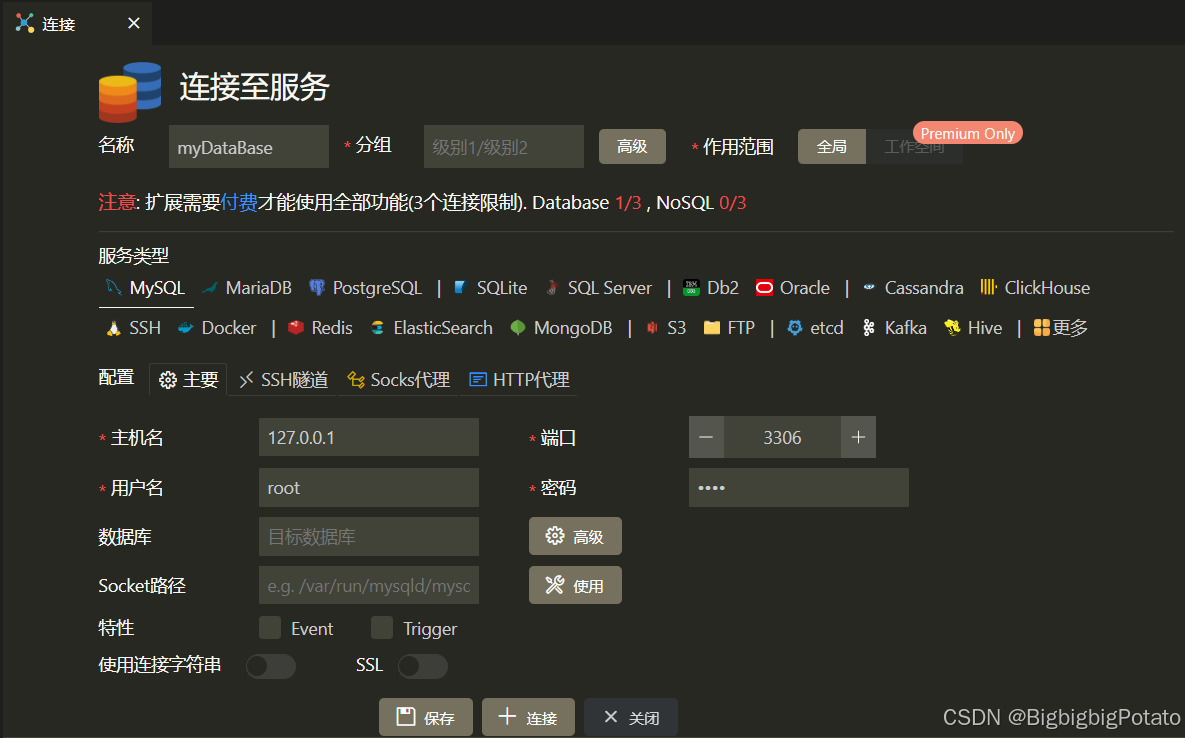Select Hive service type
The height and width of the screenshot is (738, 1185).
pos(973,328)
